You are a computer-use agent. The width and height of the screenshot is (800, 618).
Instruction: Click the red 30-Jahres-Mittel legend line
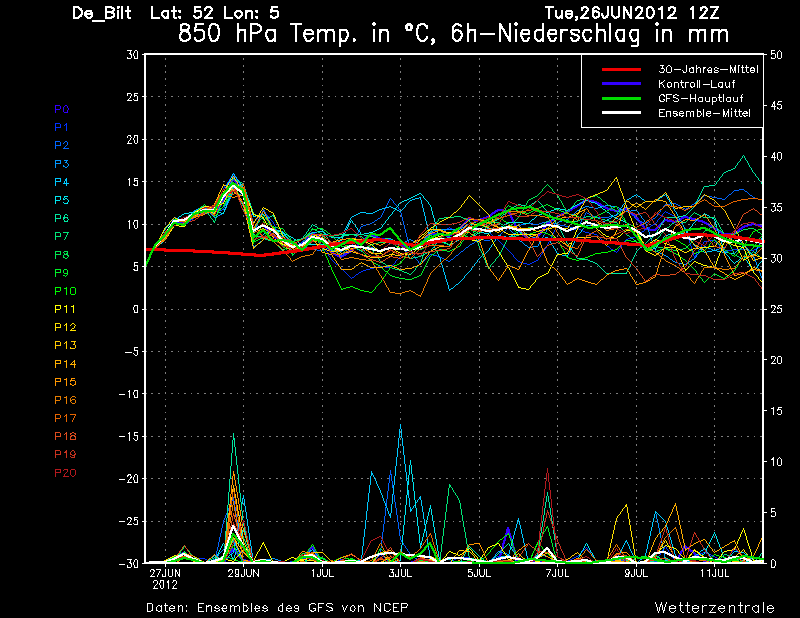[x=621, y=69]
